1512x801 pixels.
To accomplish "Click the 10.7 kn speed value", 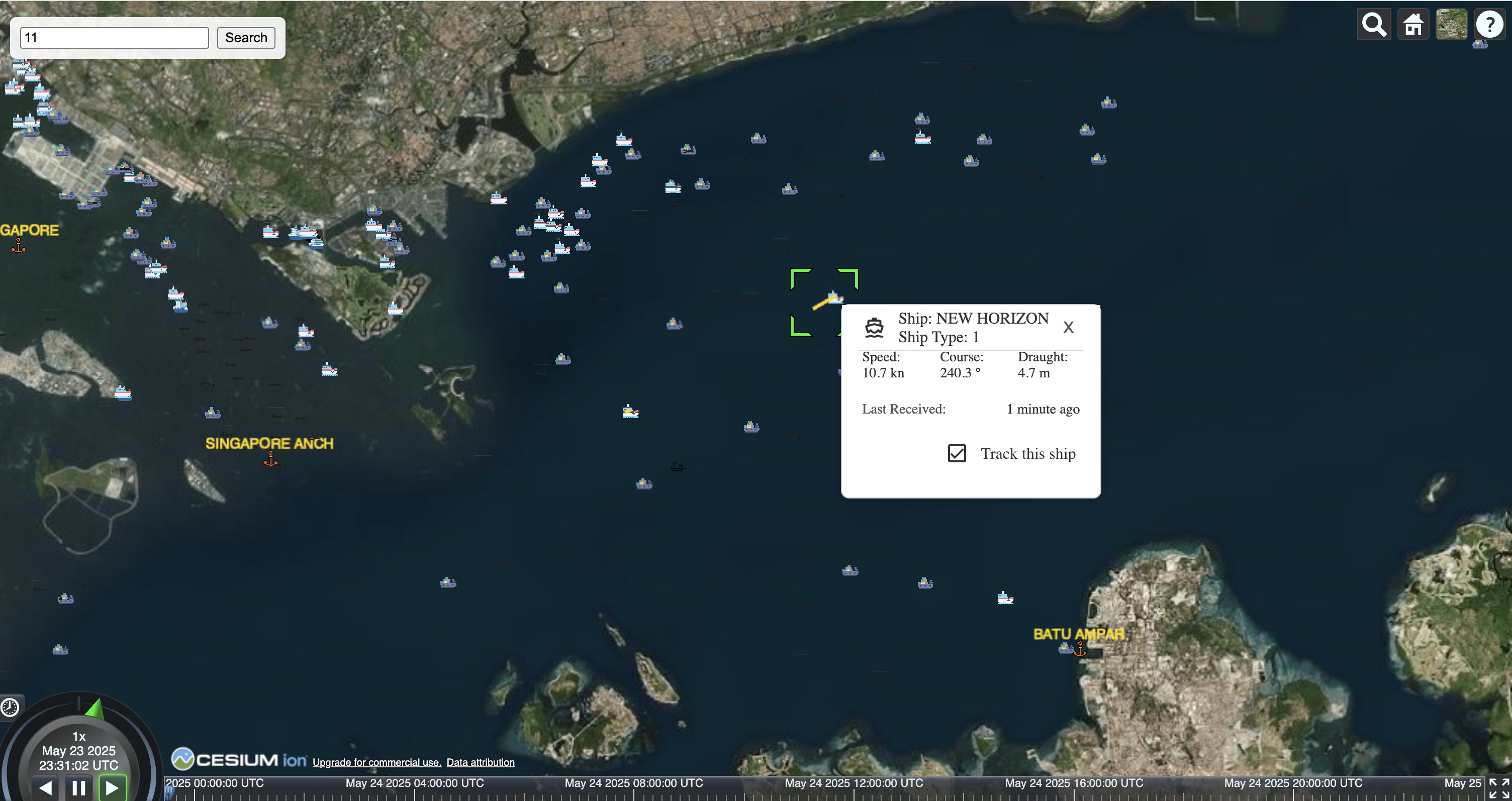I will click(x=883, y=373).
